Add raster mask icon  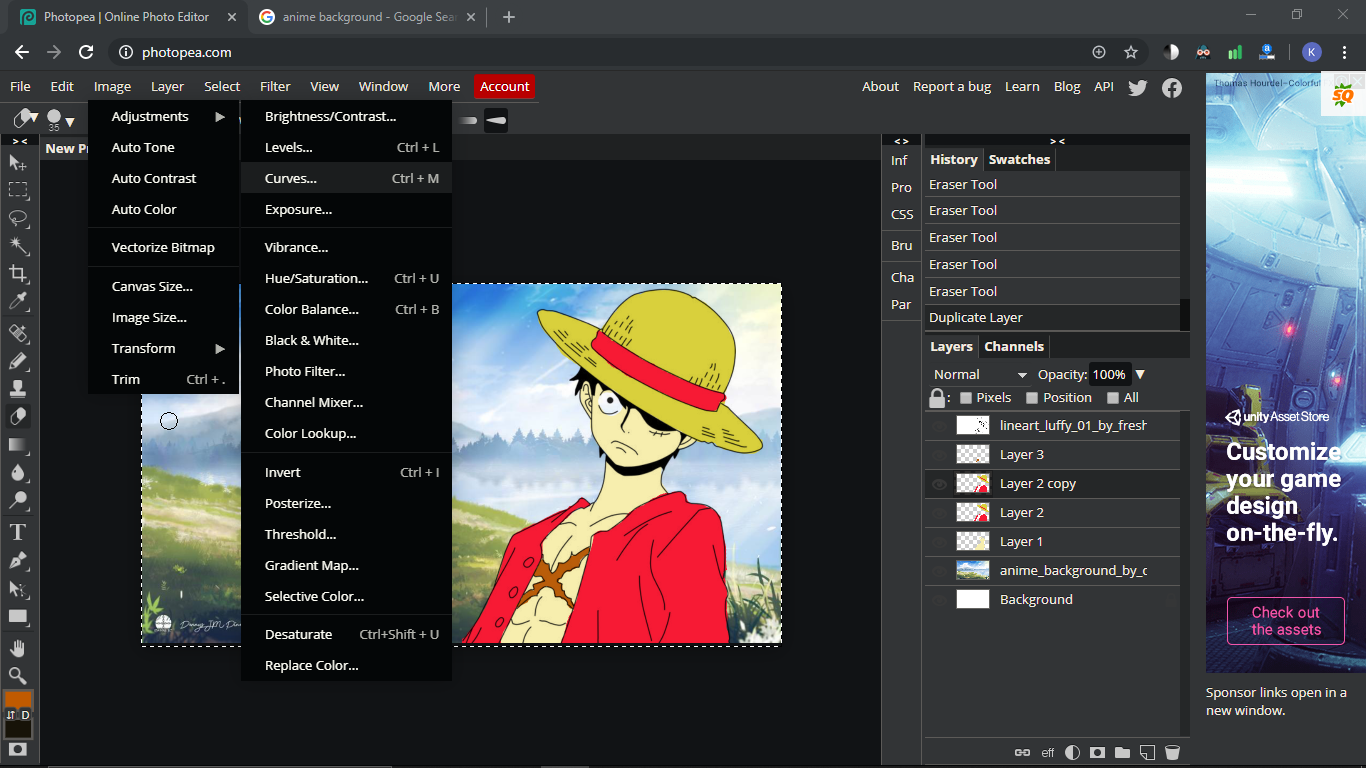(x=1097, y=752)
